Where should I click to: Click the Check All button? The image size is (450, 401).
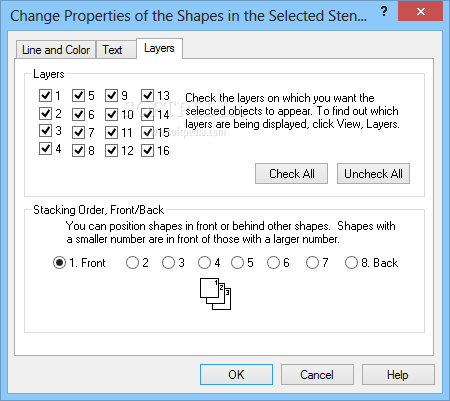click(x=292, y=174)
